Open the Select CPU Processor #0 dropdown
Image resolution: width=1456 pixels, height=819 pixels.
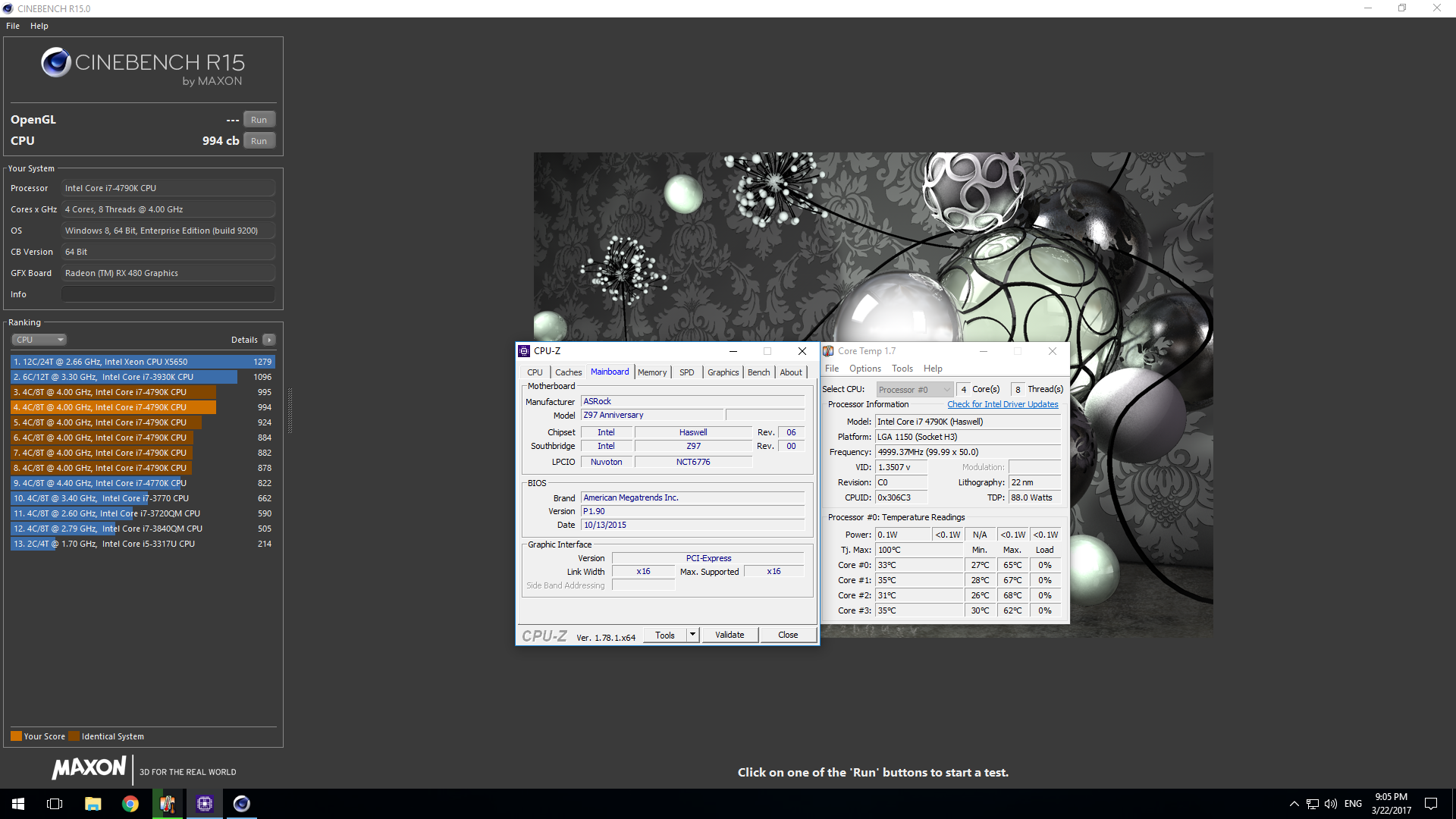click(915, 390)
